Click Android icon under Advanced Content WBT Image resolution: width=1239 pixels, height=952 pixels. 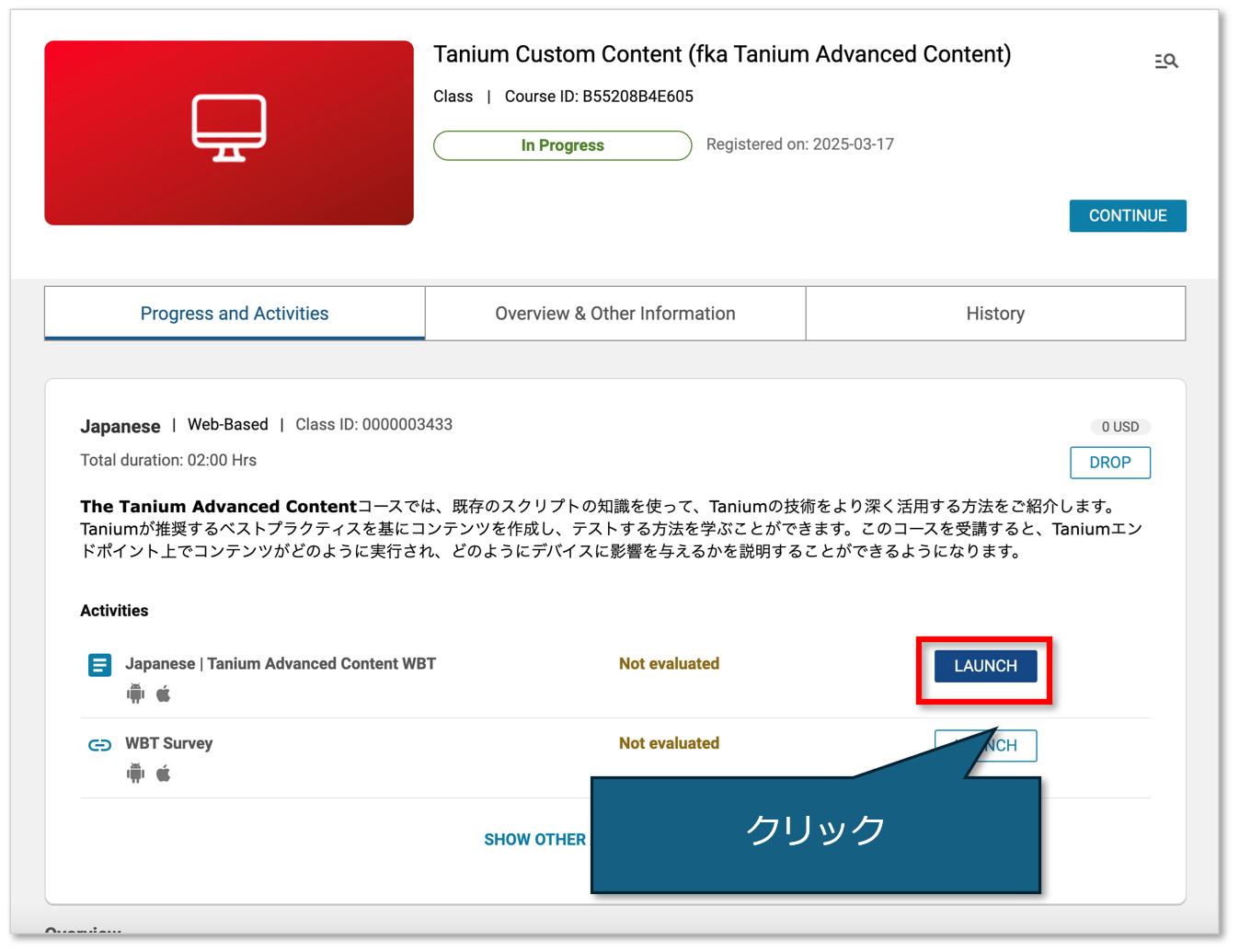pos(135,694)
